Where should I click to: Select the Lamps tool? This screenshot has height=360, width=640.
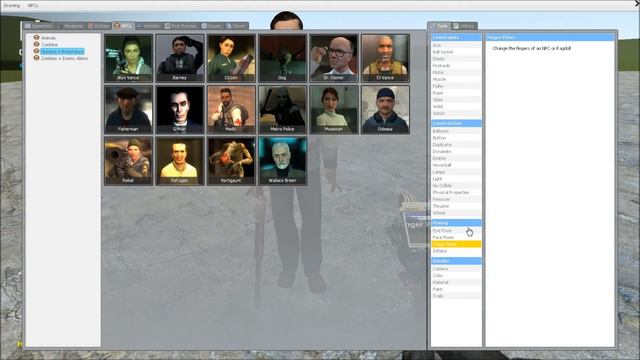click(x=456, y=172)
